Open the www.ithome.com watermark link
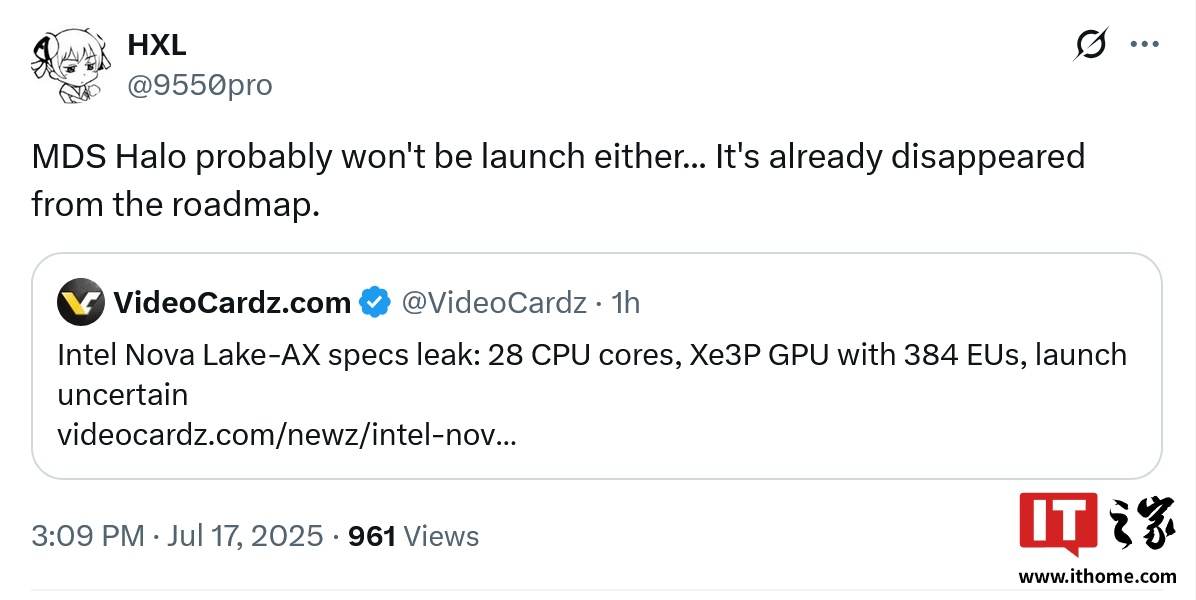1196x600 pixels. 1097,577
